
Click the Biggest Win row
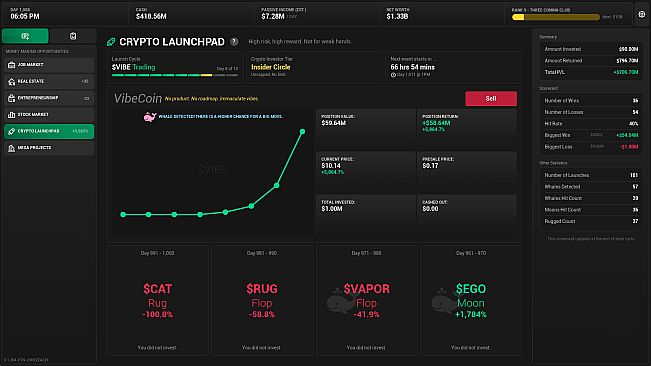[591, 135]
